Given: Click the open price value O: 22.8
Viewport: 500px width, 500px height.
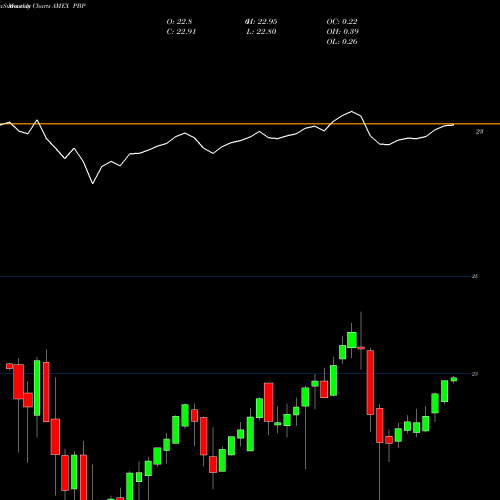Looking at the screenshot, I should tap(179, 22).
